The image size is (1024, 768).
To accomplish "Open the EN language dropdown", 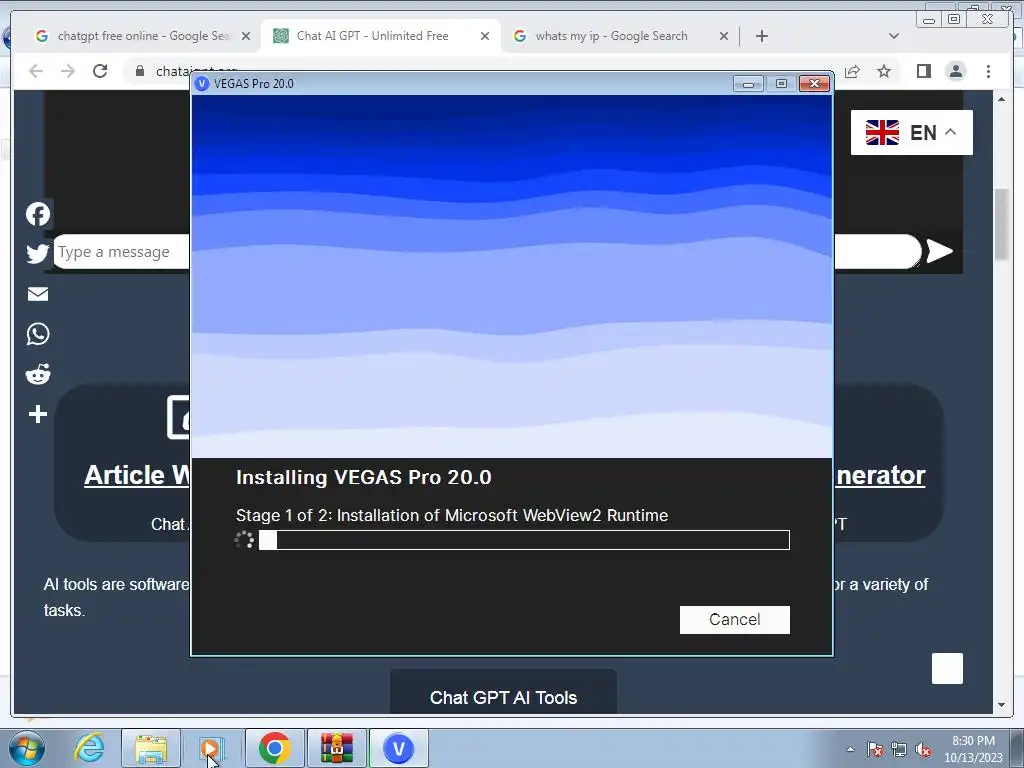I will [x=911, y=133].
